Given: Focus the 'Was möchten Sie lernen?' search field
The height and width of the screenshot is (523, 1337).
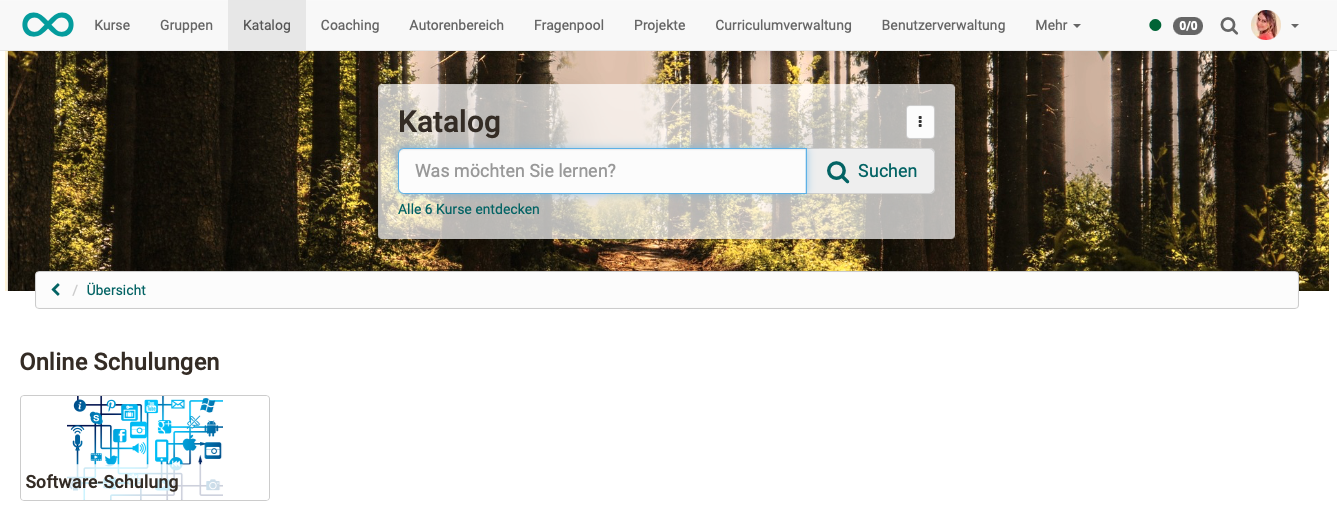Looking at the screenshot, I should click(x=602, y=171).
